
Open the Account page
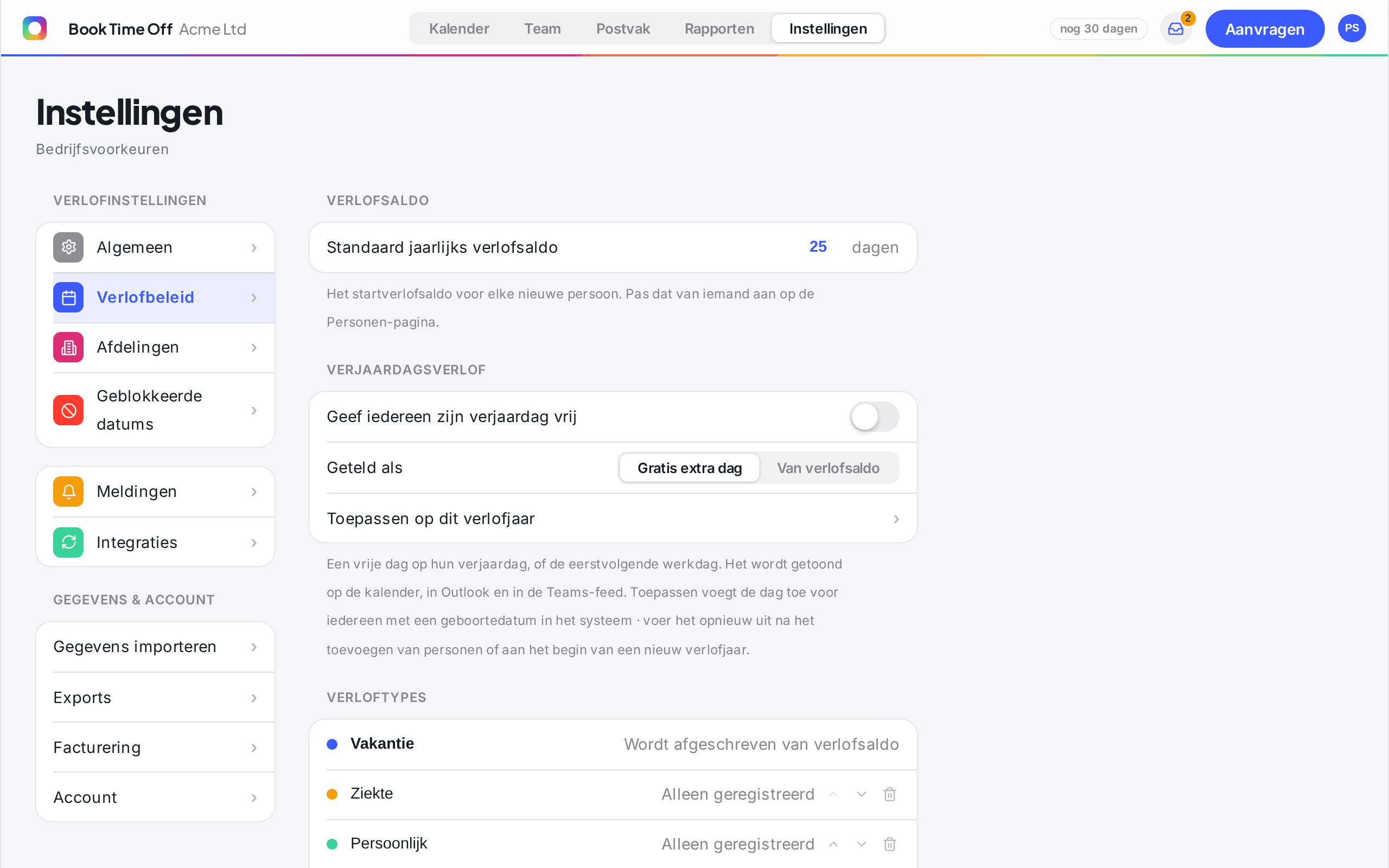(x=155, y=797)
